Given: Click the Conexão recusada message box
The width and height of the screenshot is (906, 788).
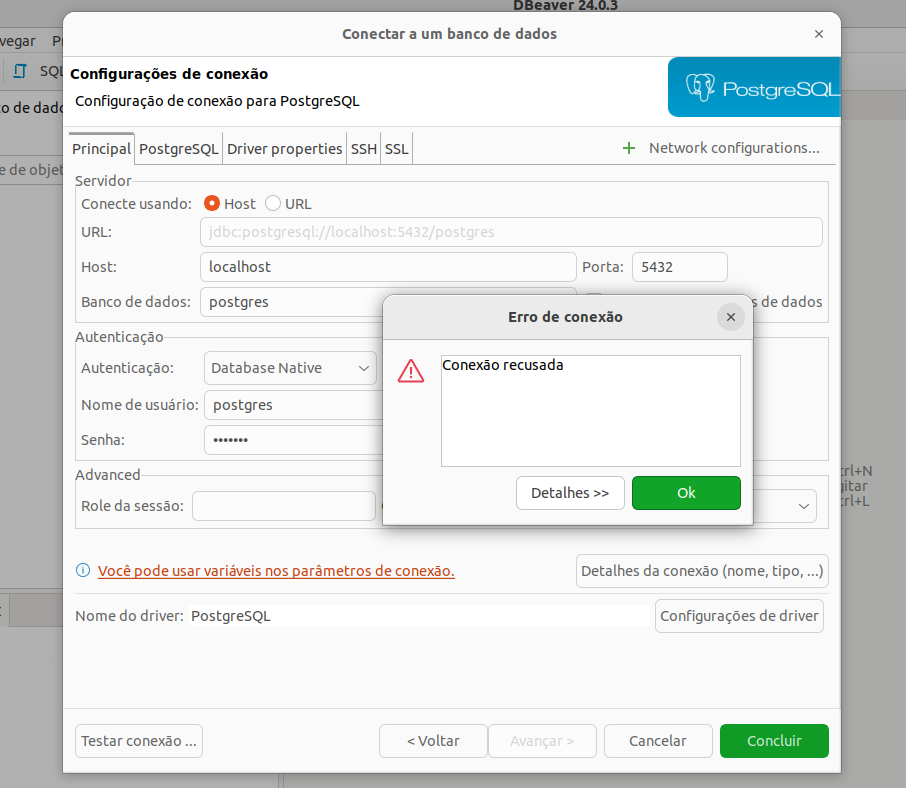Looking at the screenshot, I should (x=591, y=411).
